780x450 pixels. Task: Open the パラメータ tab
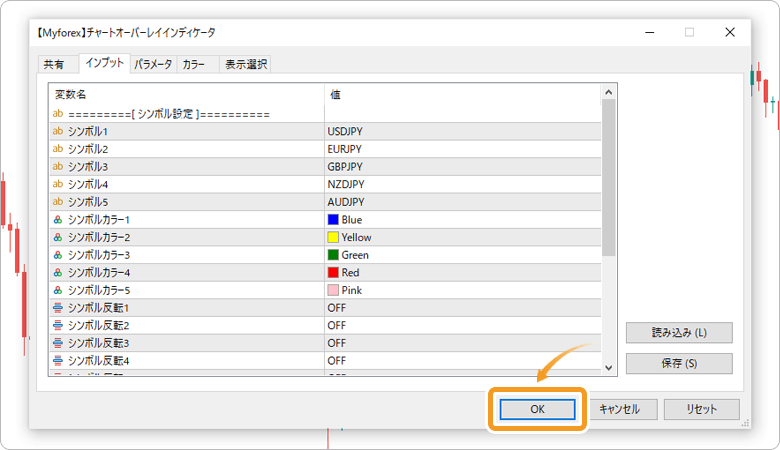(153, 64)
